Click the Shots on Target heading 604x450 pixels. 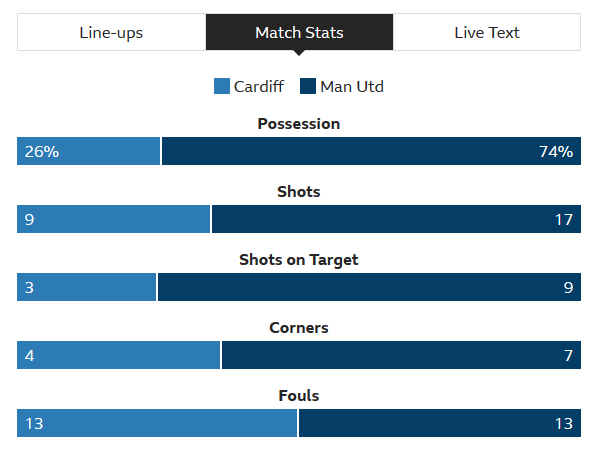(299, 260)
